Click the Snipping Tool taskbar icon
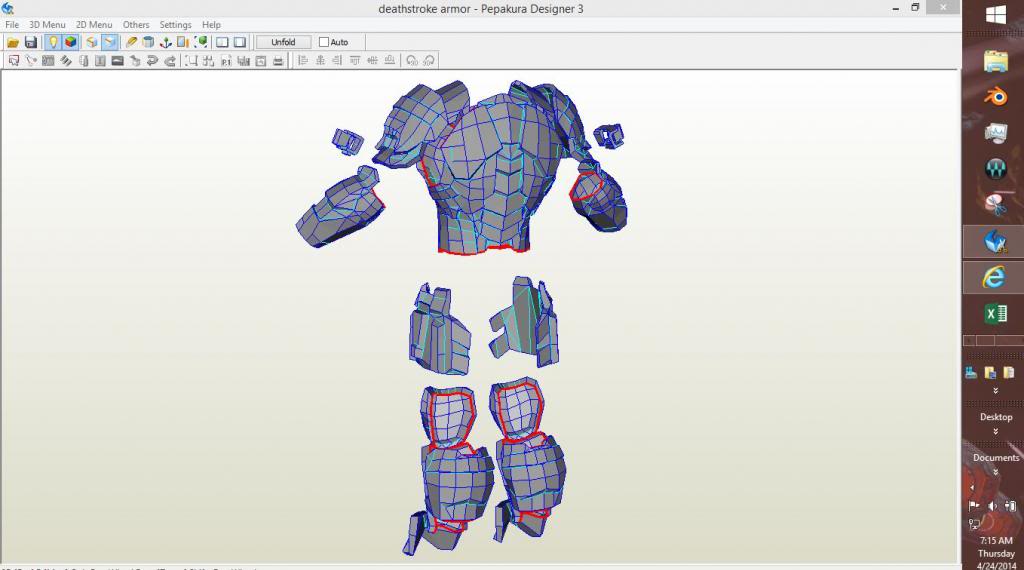This screenshot has height=570, width=1024. (995, 205)
